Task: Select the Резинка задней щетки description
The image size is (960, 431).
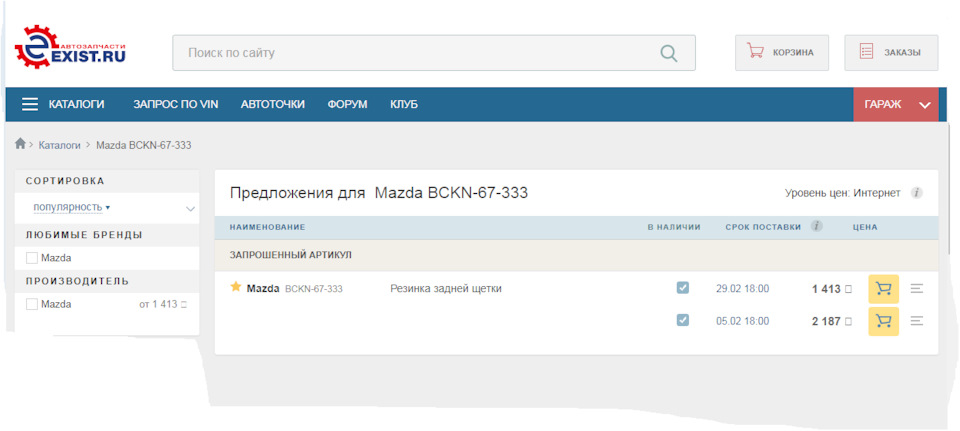Action: coord(446,289)
